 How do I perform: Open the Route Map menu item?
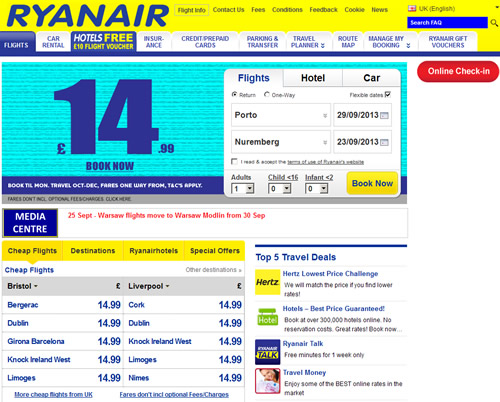coord(348,42)
